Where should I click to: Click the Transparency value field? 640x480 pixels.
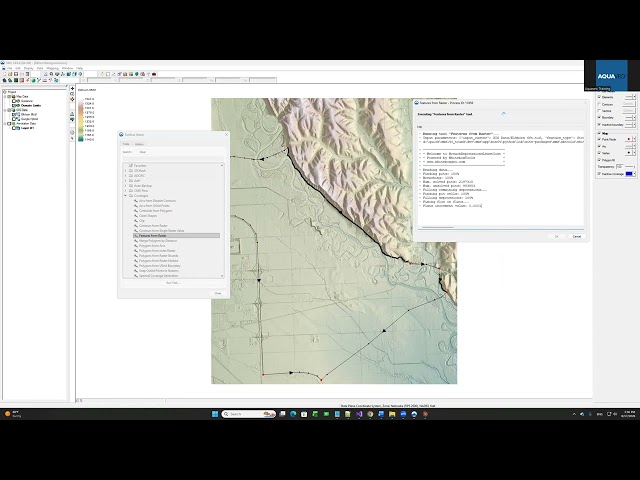[620, 167]
